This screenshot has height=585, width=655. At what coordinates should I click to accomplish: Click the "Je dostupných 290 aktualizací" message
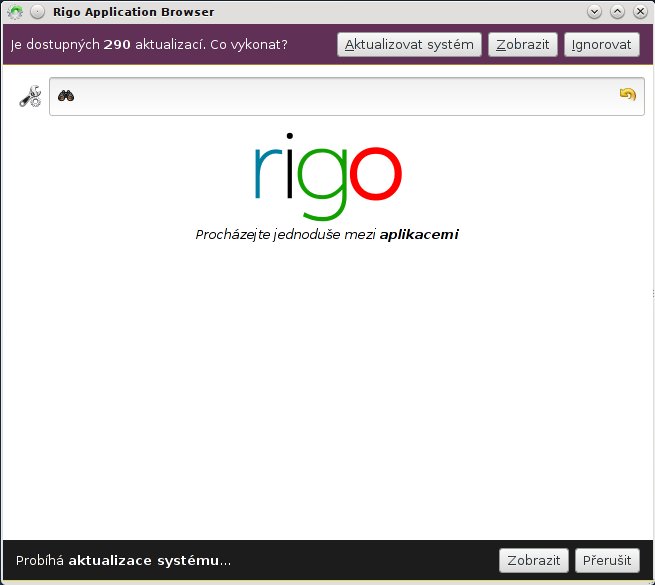[149, 46]
